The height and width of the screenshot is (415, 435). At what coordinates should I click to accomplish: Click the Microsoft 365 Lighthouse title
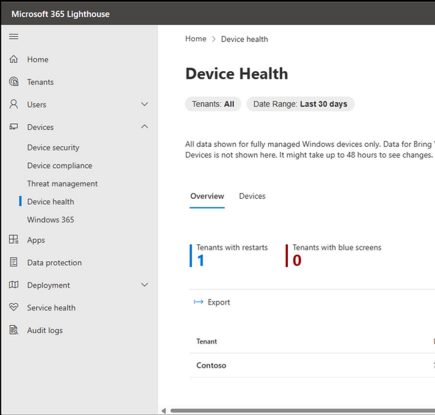click(60, 14)
